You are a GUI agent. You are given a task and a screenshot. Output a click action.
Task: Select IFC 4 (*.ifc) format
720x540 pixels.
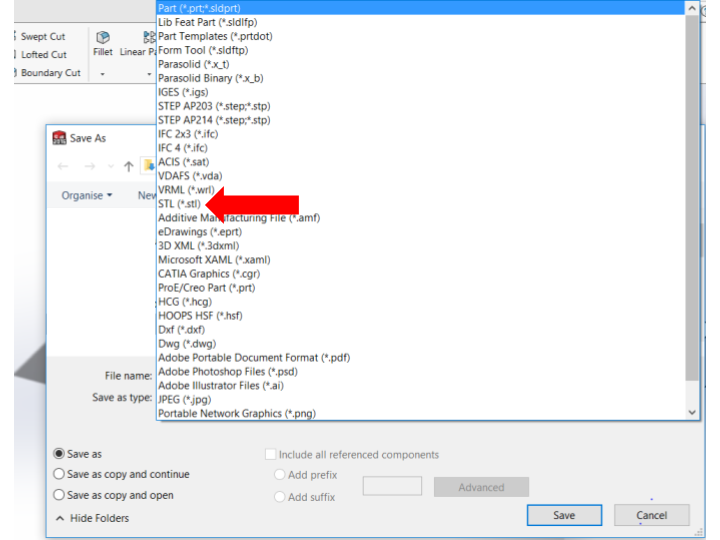pyautogui.click(x=421, y=148)
